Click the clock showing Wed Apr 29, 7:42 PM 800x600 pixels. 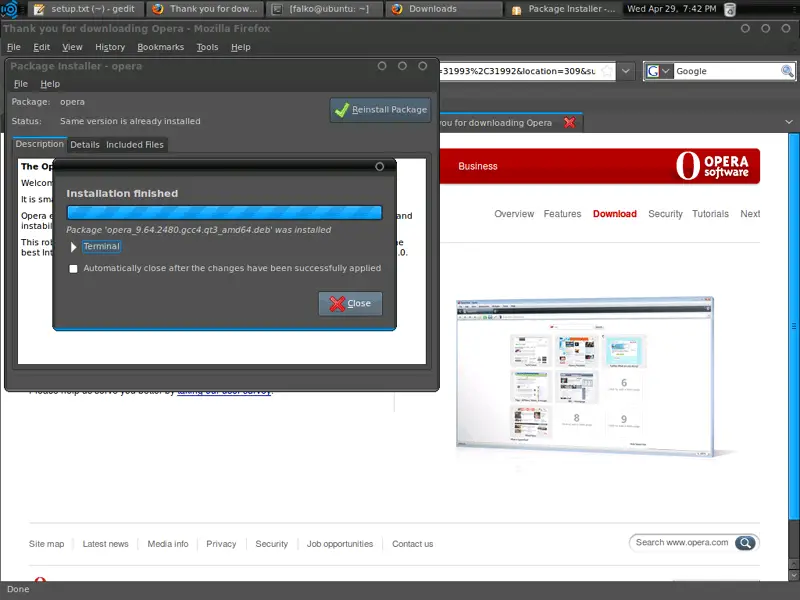click(671, 9)
